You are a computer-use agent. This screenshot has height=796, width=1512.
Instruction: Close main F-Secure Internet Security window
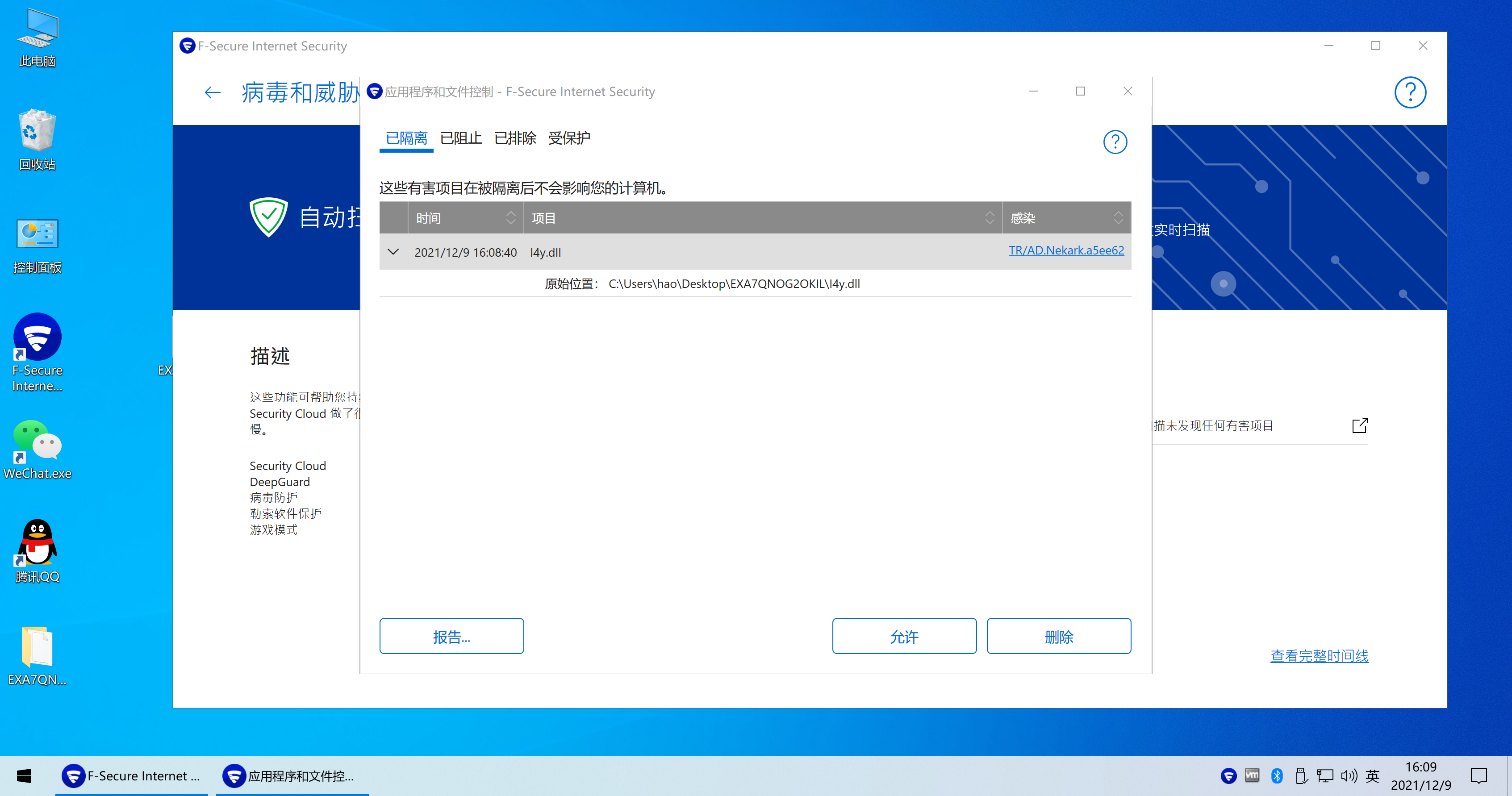point(1423,46)
